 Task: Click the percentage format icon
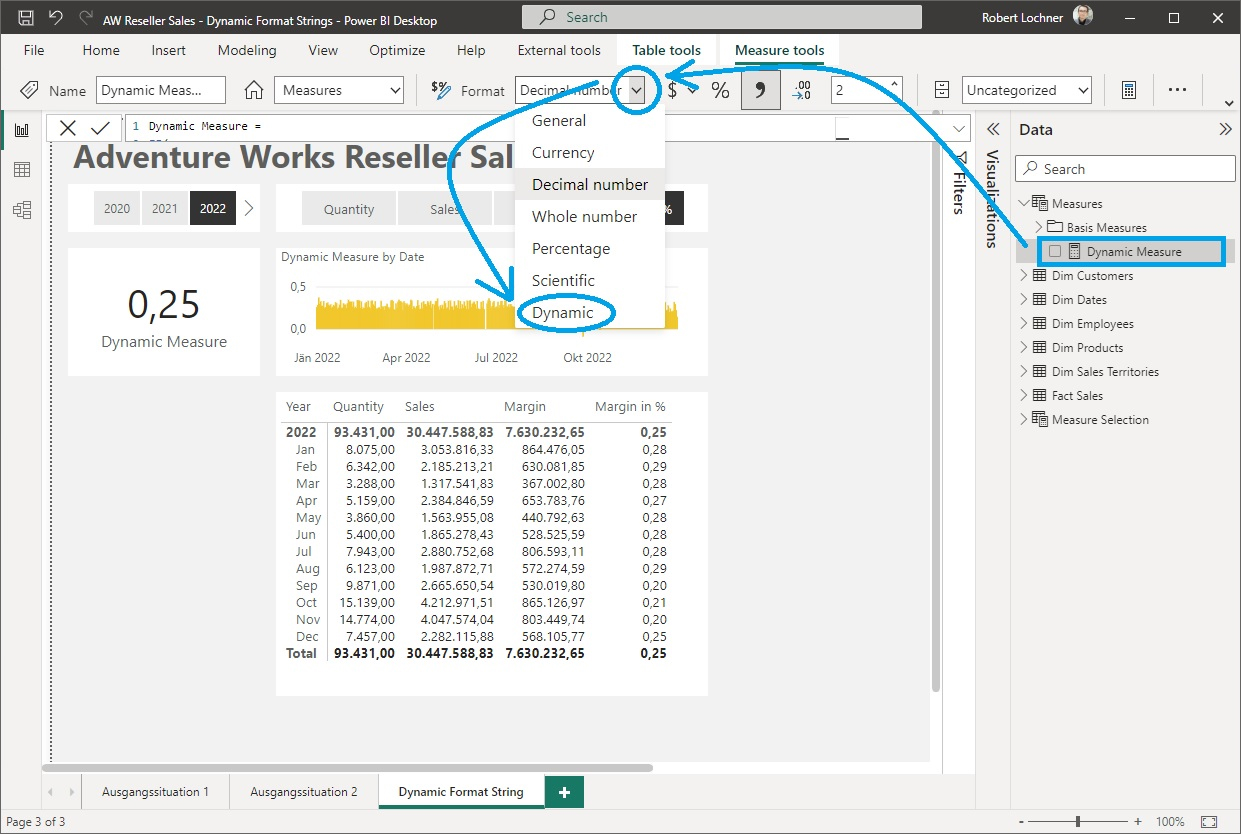pyautogui.click(x=720, y=90)
